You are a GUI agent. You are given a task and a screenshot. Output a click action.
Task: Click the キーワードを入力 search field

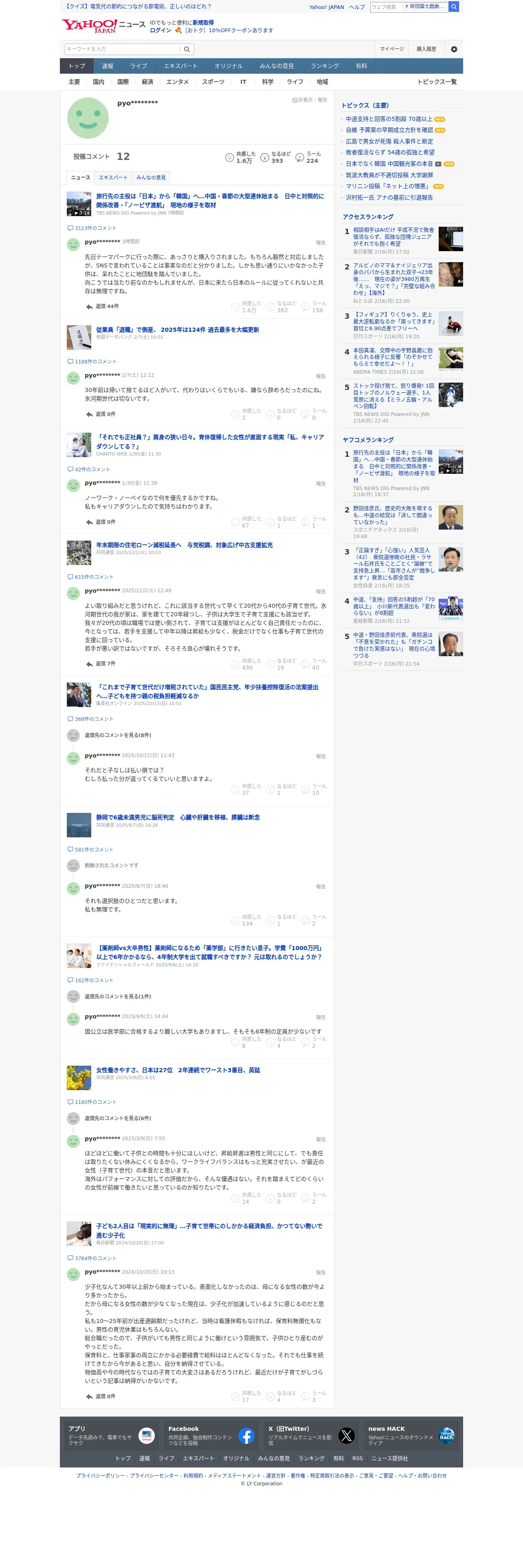(122, 49)
